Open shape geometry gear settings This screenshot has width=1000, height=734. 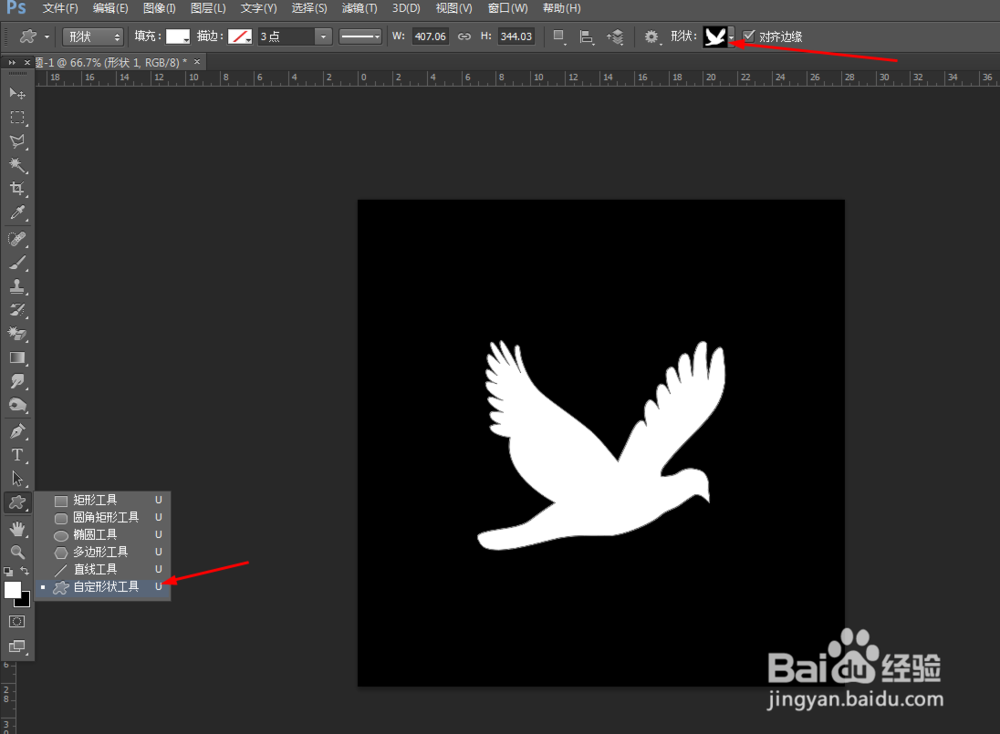coord(652,37)
